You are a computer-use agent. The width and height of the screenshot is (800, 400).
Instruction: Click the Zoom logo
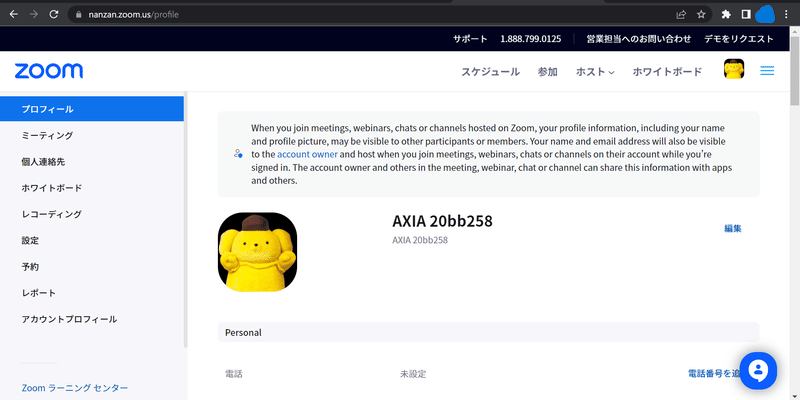[x=49, y=71]
